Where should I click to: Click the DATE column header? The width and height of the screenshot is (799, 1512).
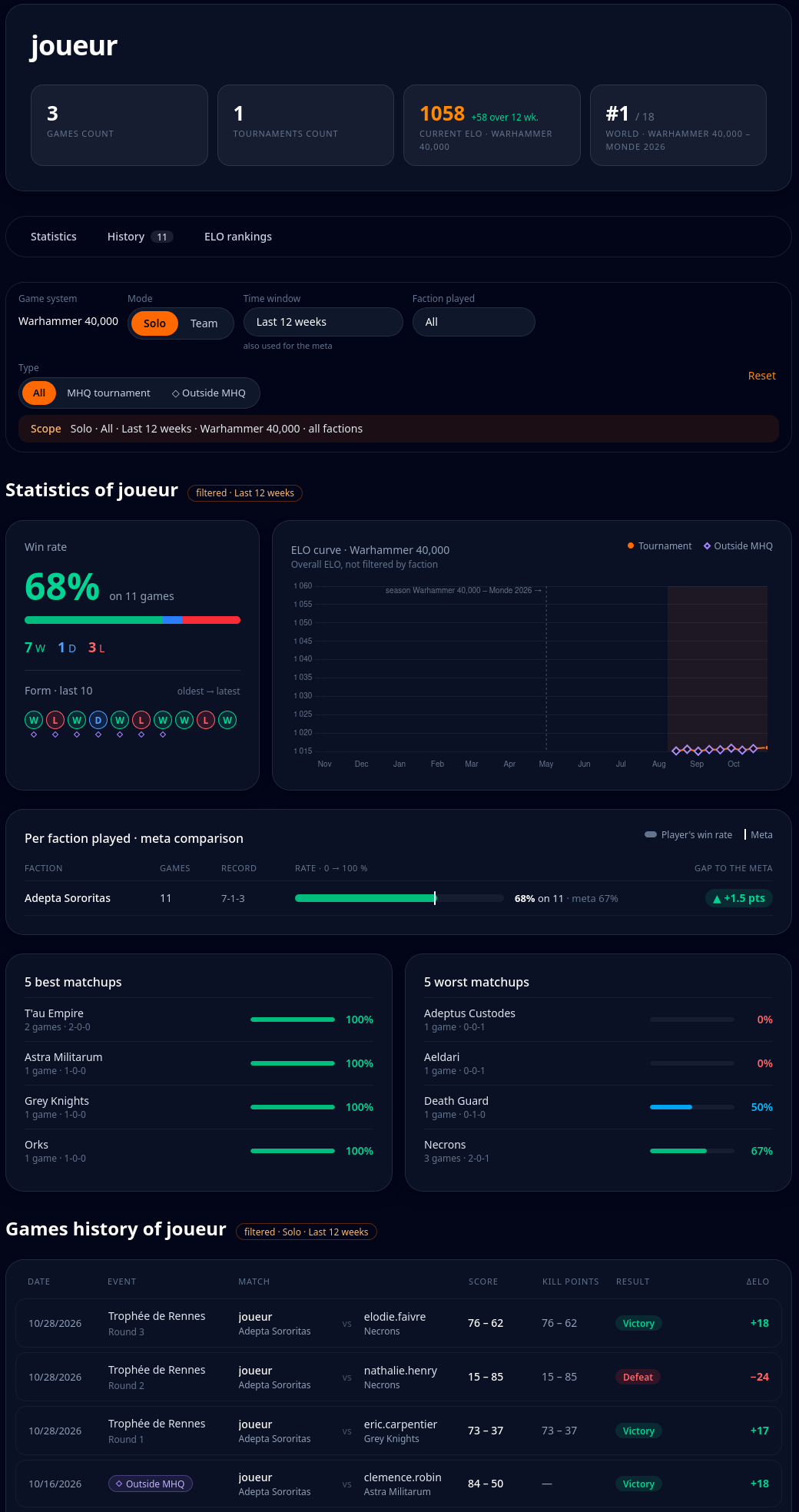(39, 1282)
